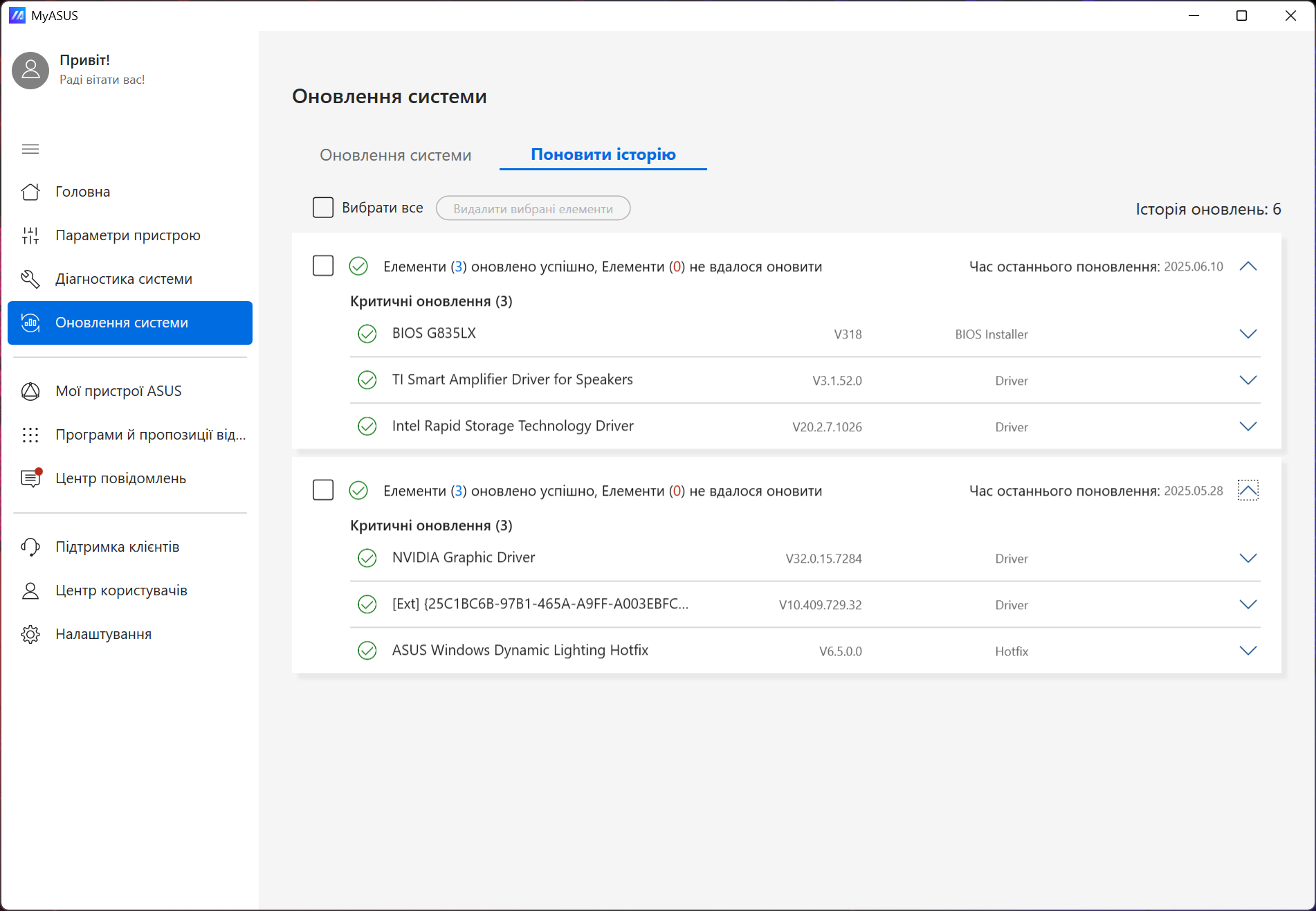1316x911 pixels.
Task: Open Програми й пропозиції sidebar item
Action: click(150, 435)
